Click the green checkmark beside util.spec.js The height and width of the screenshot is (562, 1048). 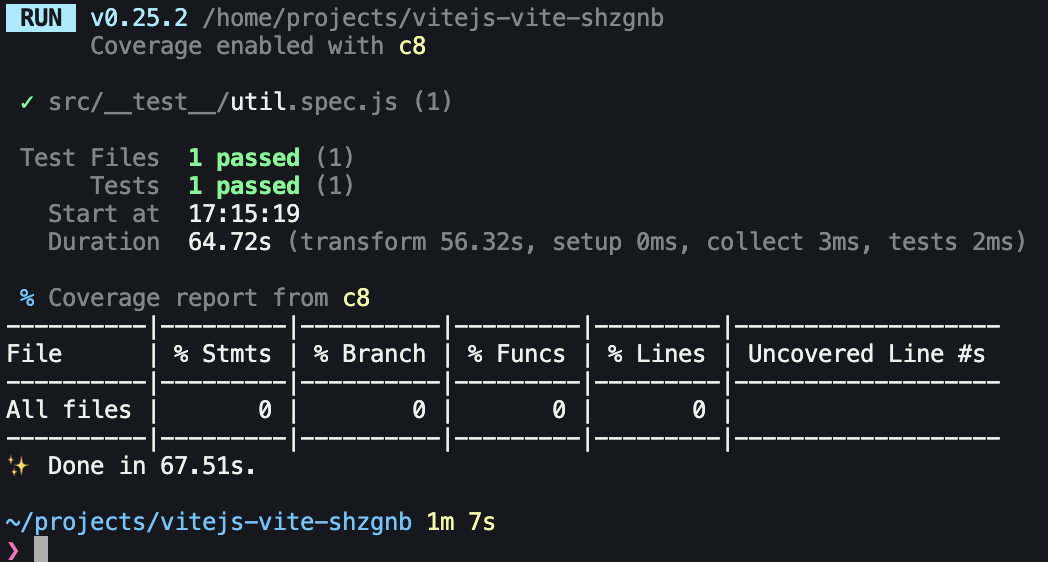pos(27,102)
